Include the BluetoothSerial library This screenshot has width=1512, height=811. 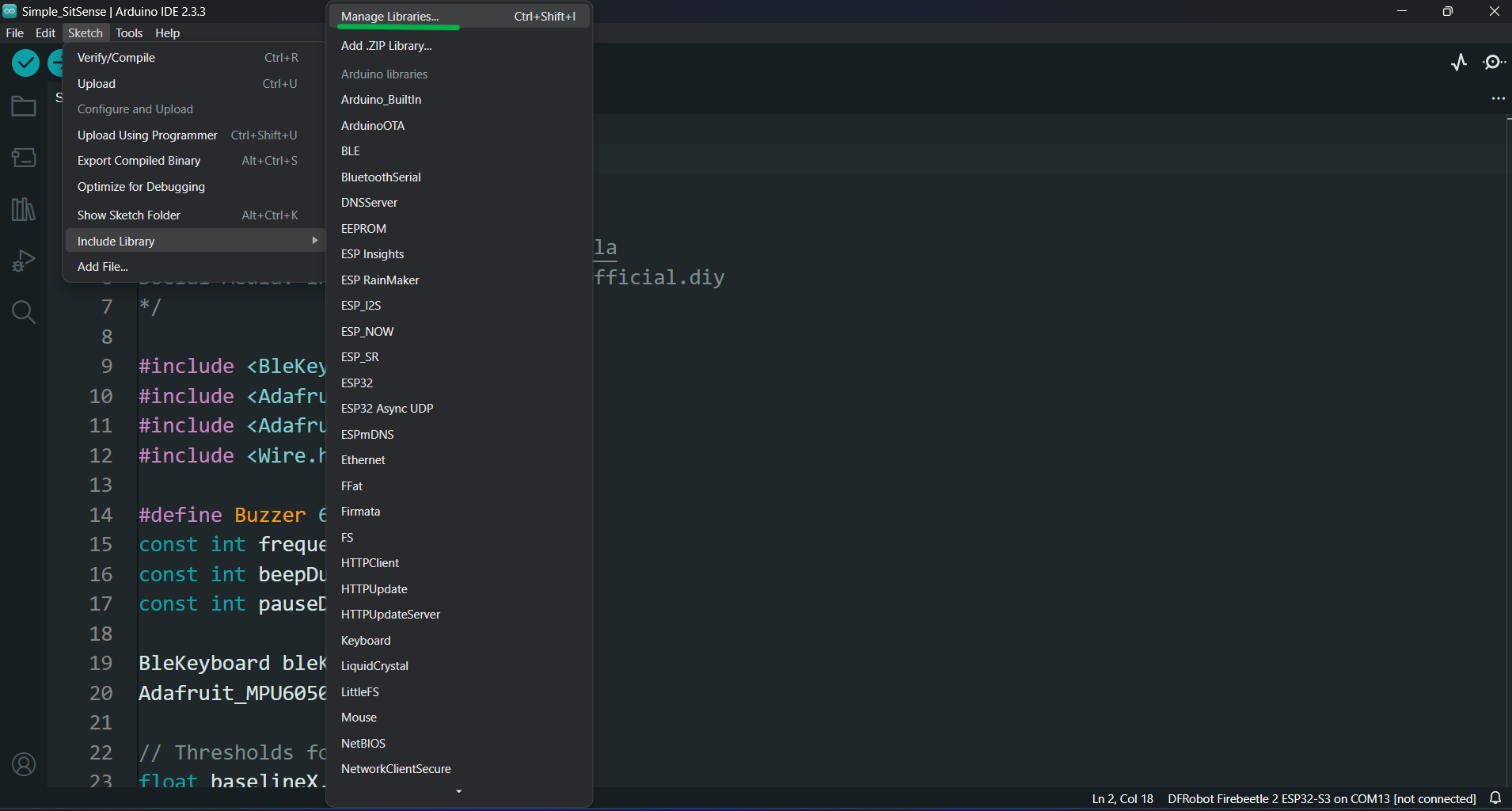[x=459, y=177]
